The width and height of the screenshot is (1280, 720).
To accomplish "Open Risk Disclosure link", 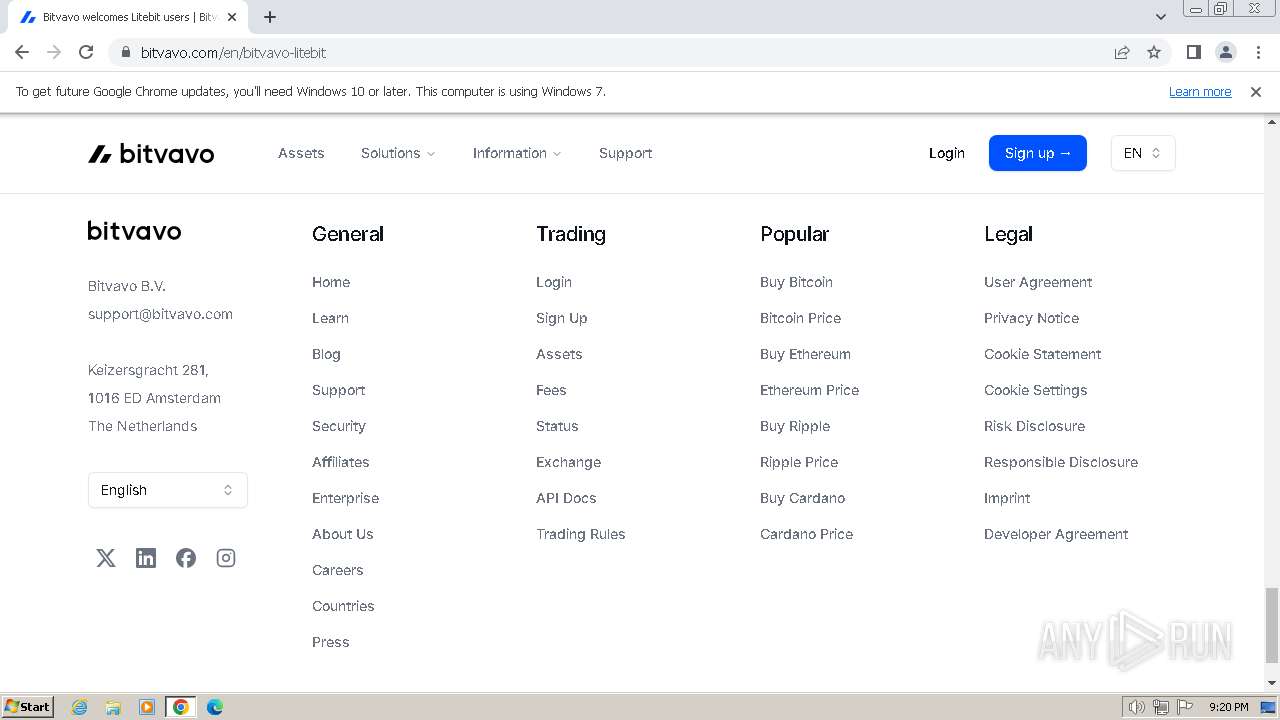I will click(1035, 426).
